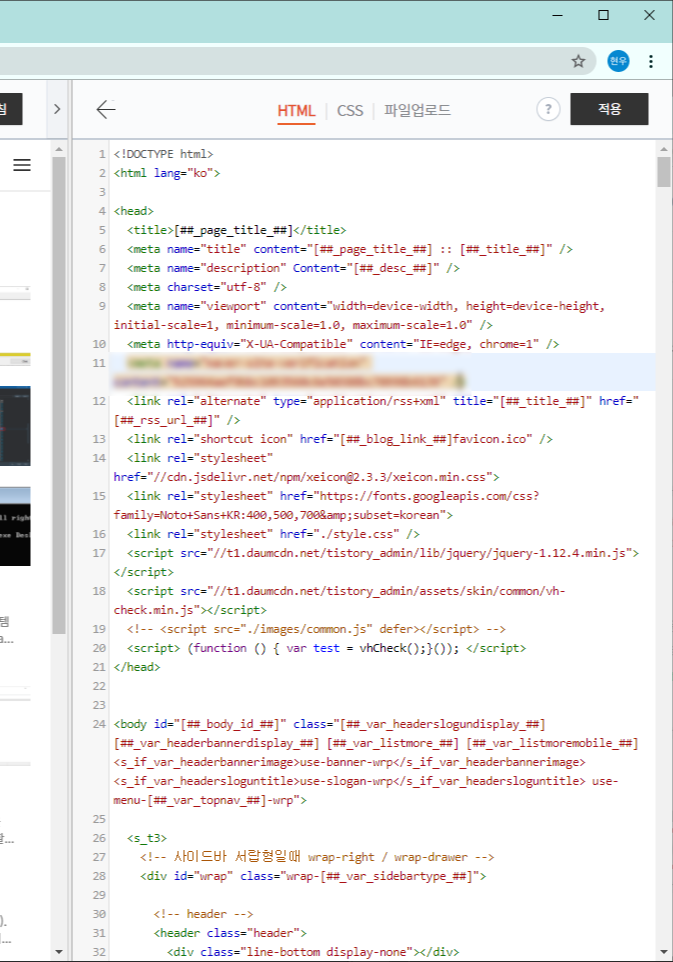Click the shortcut icon favicon.ico link line
The image size is (673, 962).
(x=340, y=439)
